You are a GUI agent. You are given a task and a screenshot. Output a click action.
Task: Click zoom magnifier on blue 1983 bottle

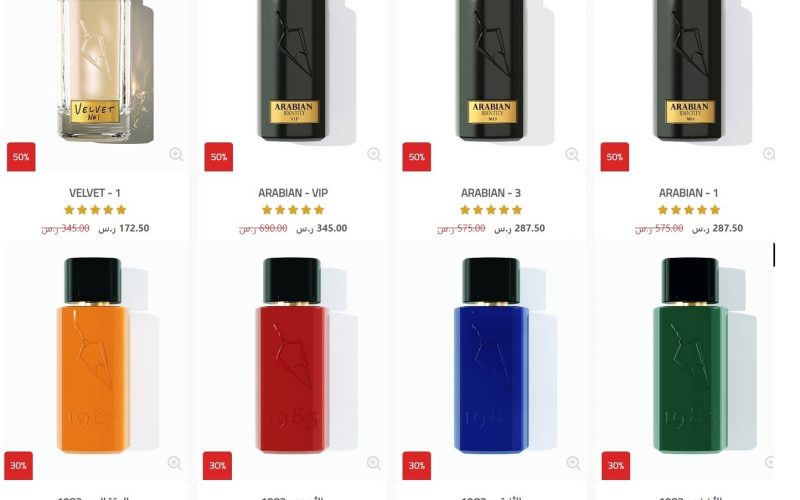pyautogui.click(x=573, y=463)
